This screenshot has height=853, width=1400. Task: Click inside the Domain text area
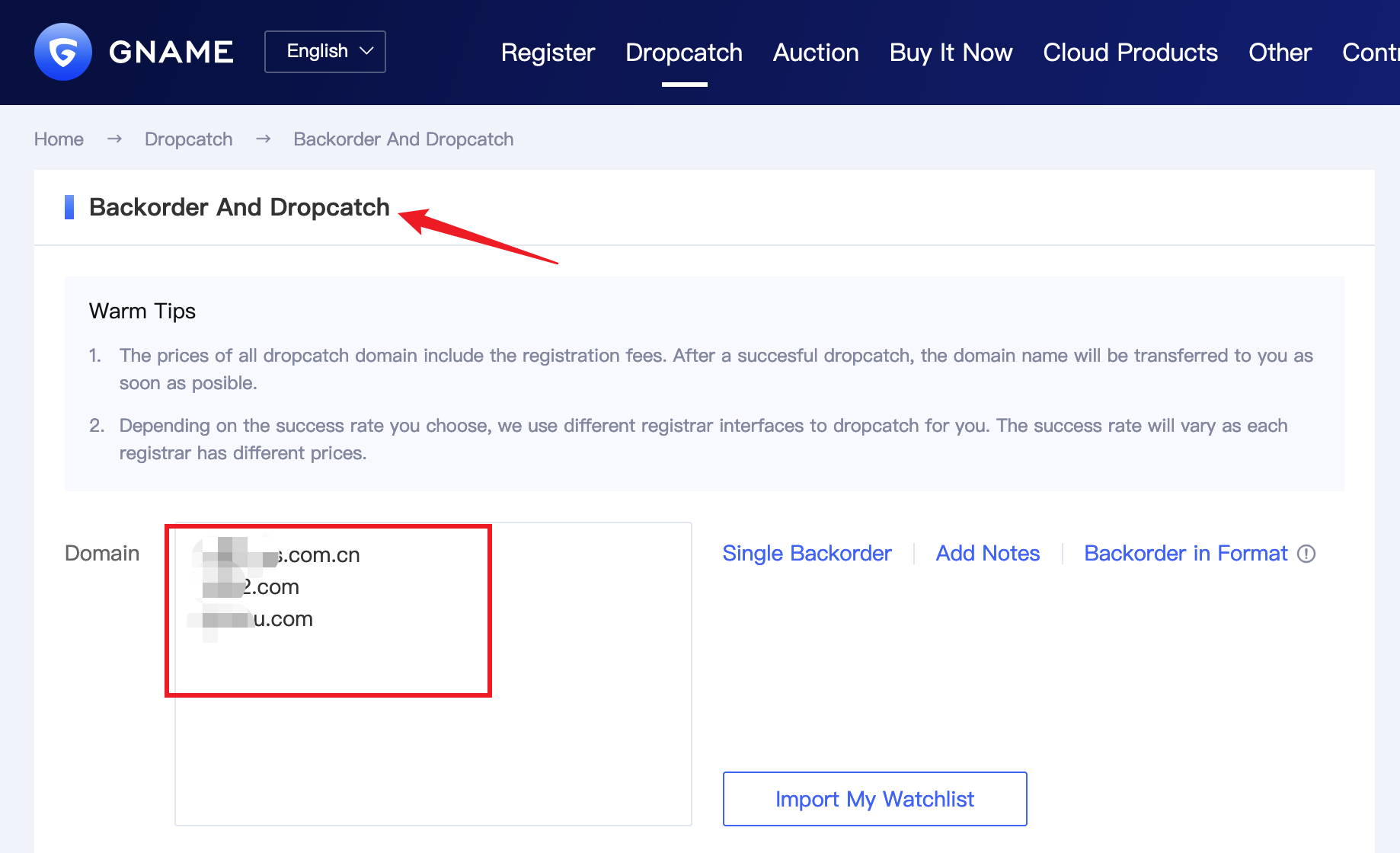click(x=433, y=746)
